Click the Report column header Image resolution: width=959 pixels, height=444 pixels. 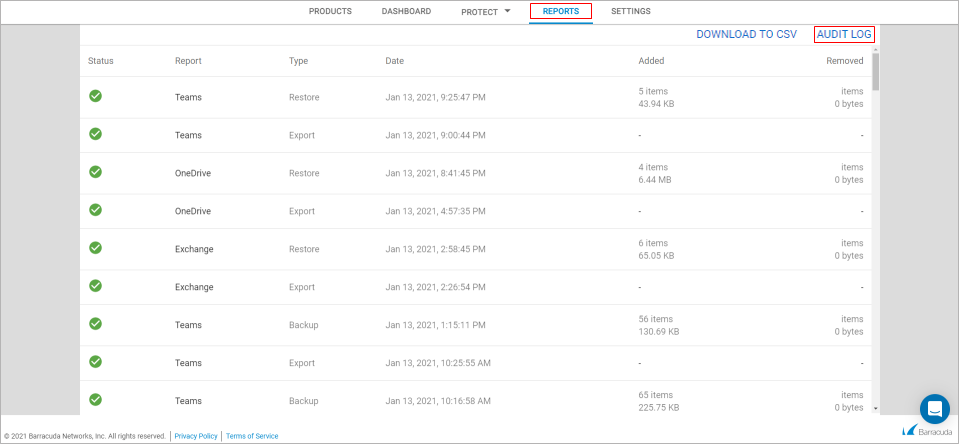188,61
